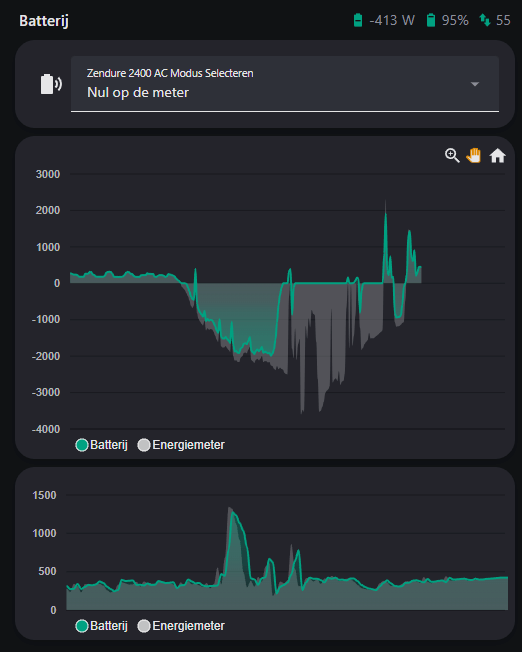
Task: Click the up-down arrows icon beside 55
Action: click(485, 20)
